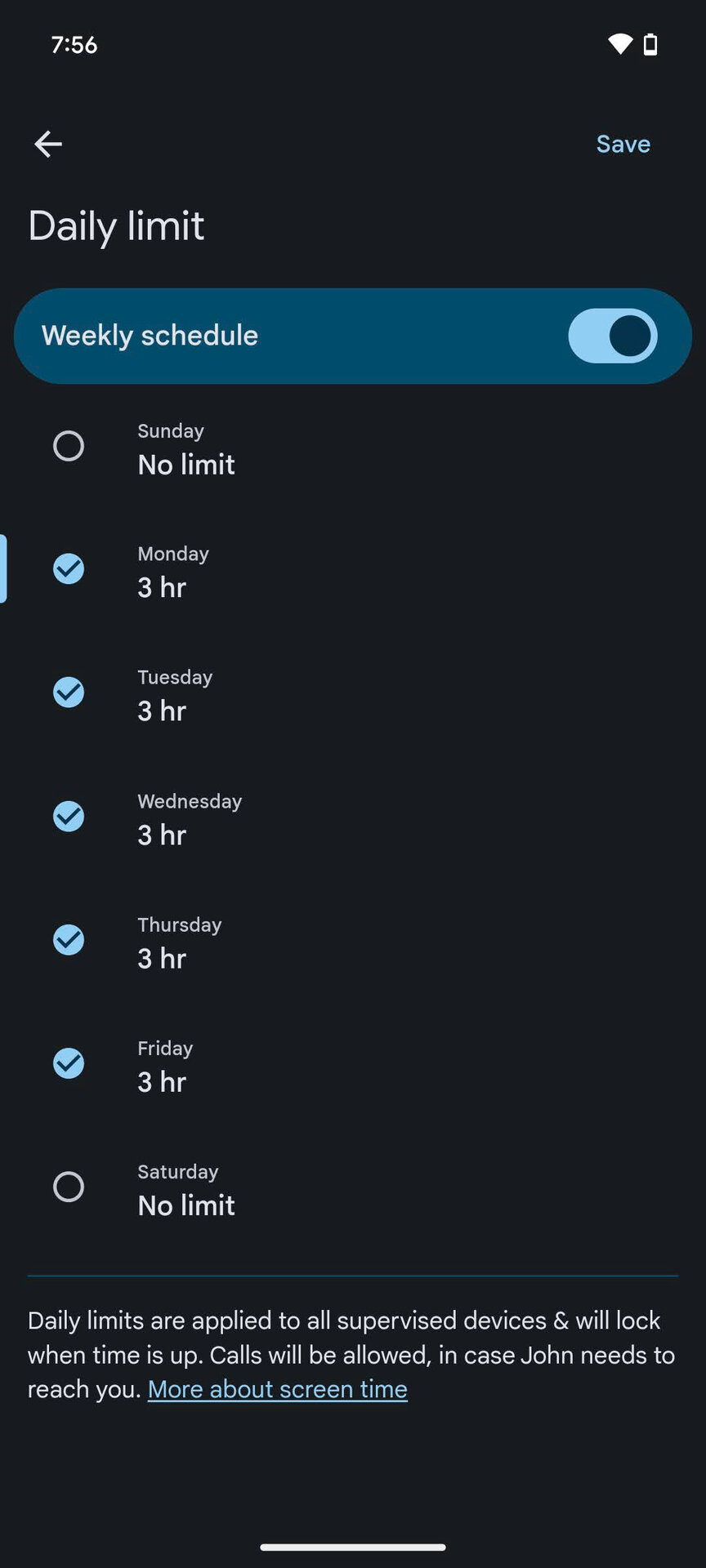The width and height of the screenshot is (706, 1568).
Task: Change Wednesday's 3 hr limit
Action: tap(162, 835)
